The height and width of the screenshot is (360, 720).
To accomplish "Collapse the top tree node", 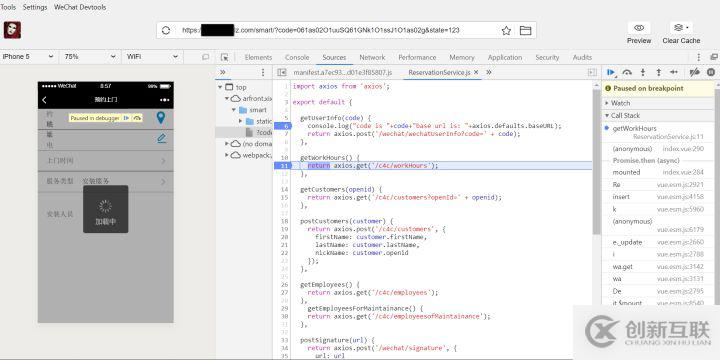I will point(221,87).
